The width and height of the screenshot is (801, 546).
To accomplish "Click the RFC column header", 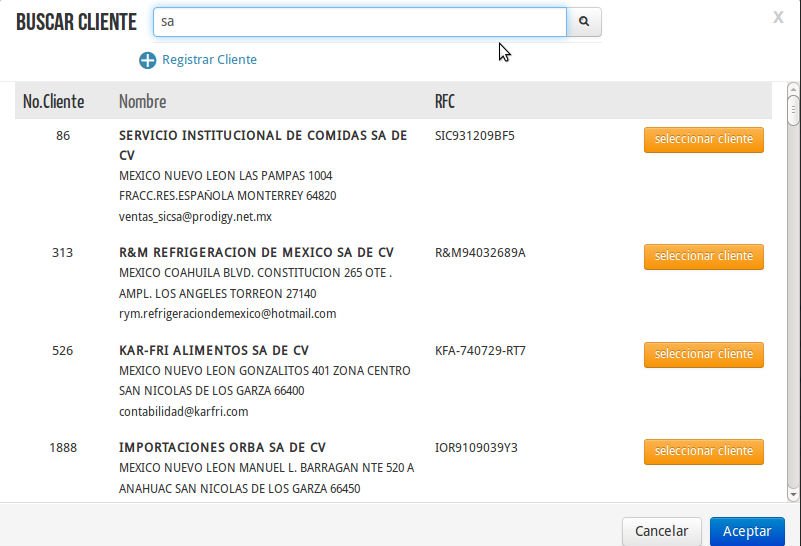I will (x=445, y=102).
